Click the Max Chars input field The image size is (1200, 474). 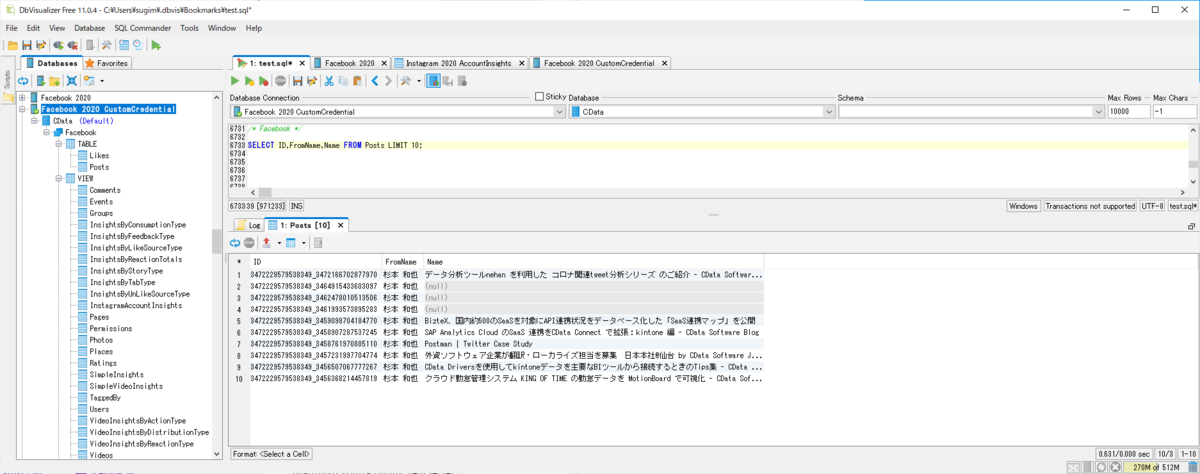(1174, 112)
